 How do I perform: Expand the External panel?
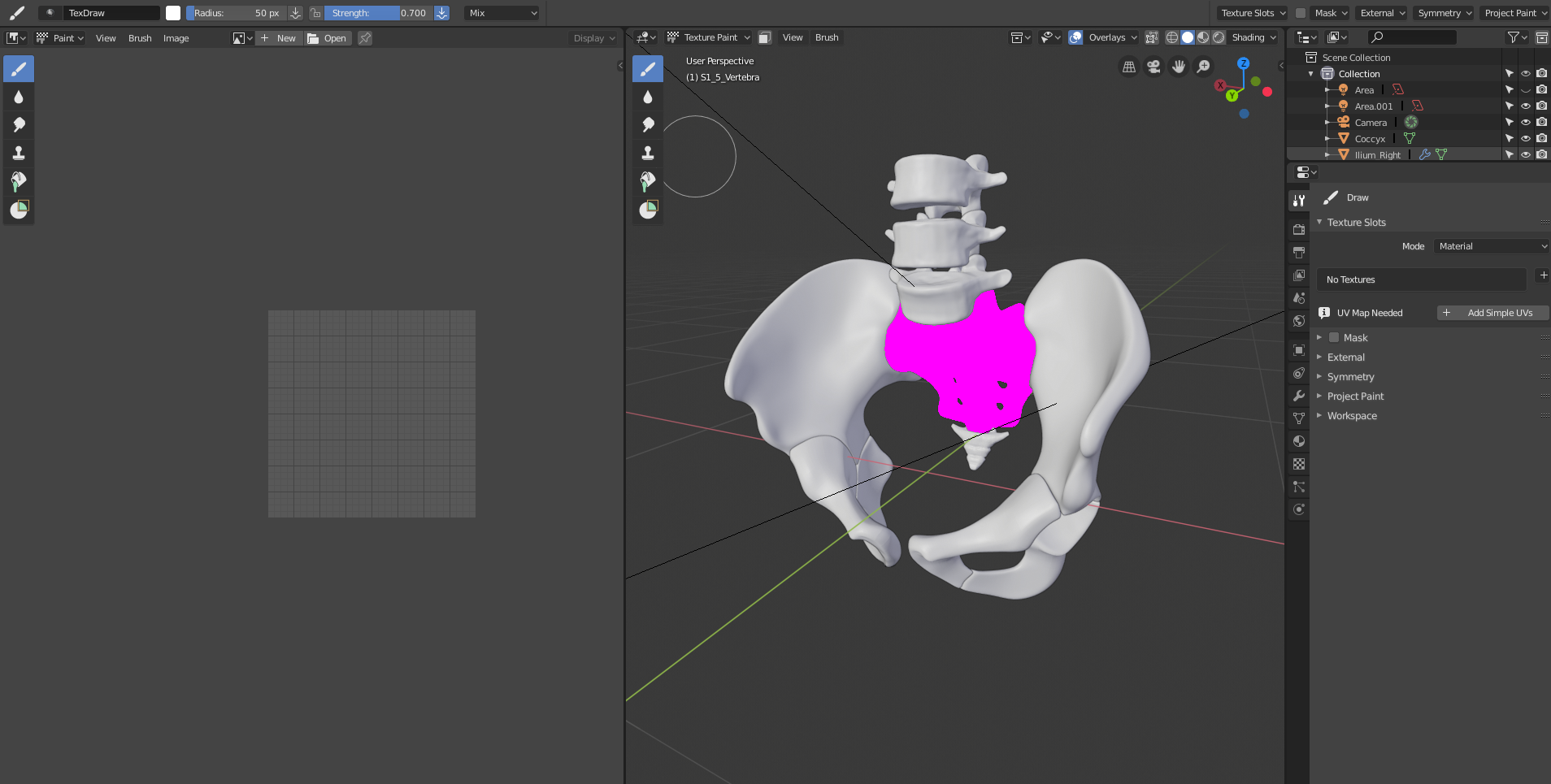[1345, 357]
